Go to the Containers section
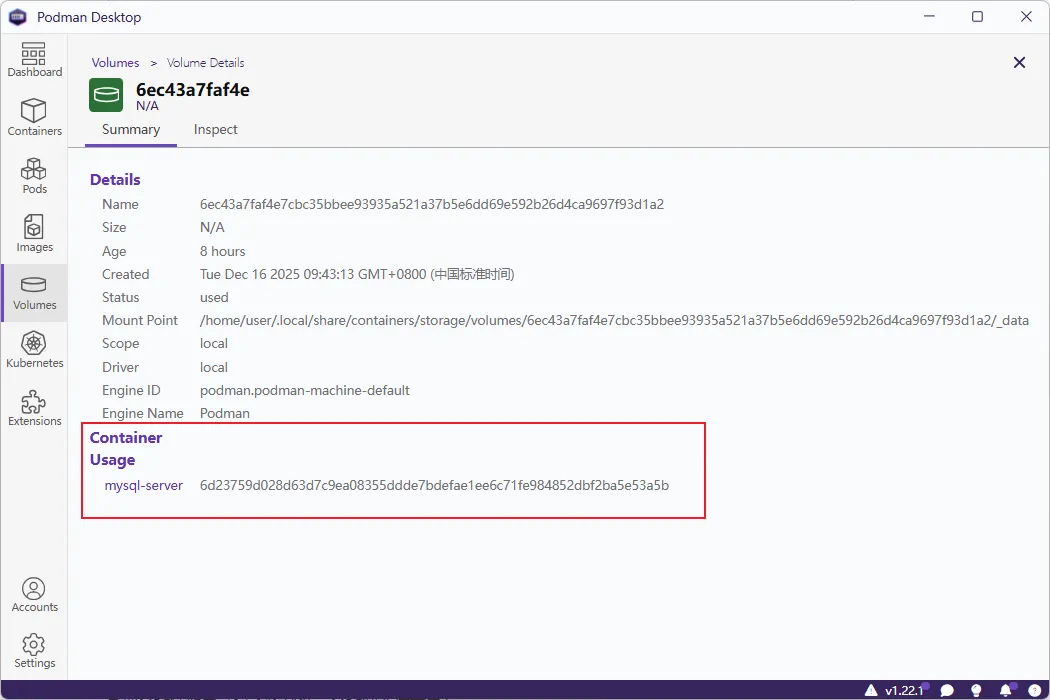 click(x=34, y=118)
